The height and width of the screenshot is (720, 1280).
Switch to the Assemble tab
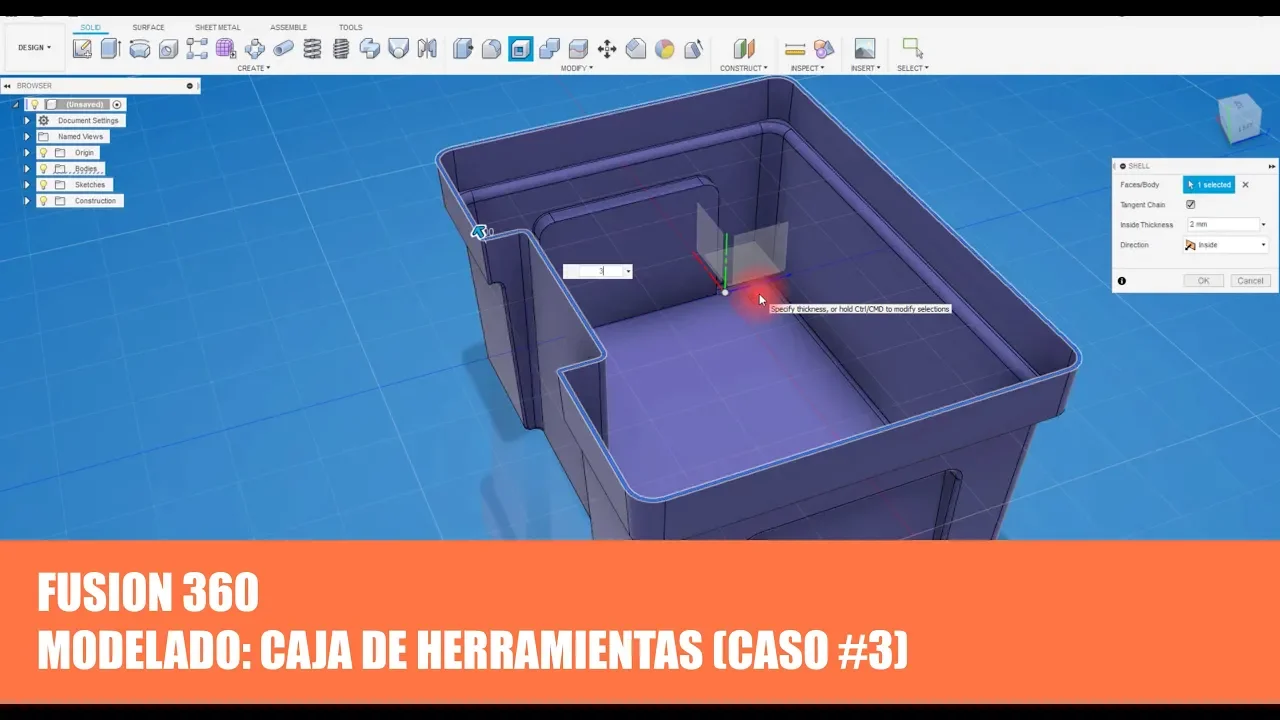(x=288, y=27)
